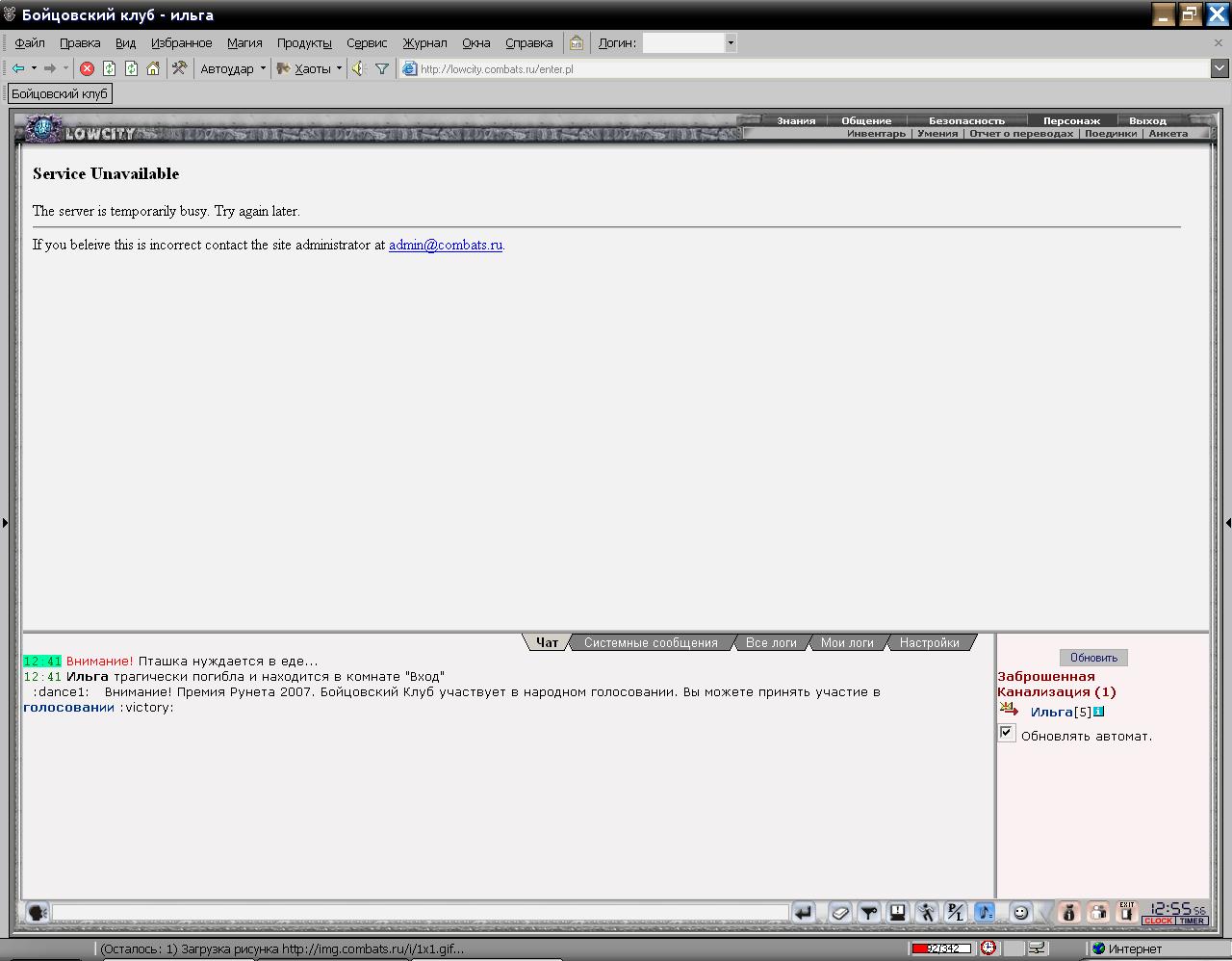Viewport: 1232px width, 961px height.
Task: Select the Бойцовский клуб browser tab
Action: [60, 94]
